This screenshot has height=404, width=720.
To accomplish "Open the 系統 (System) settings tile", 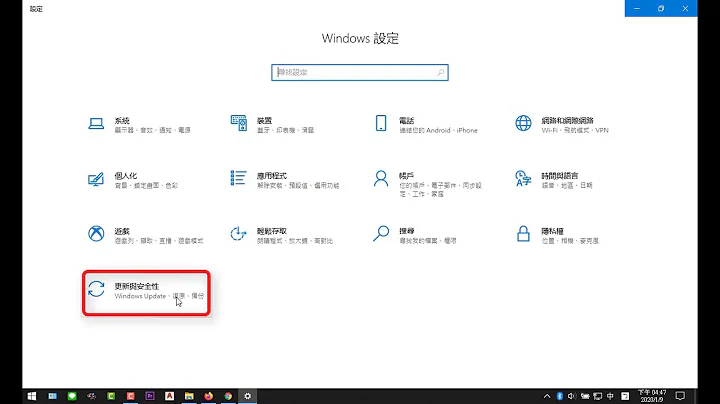I will [140, 124].
